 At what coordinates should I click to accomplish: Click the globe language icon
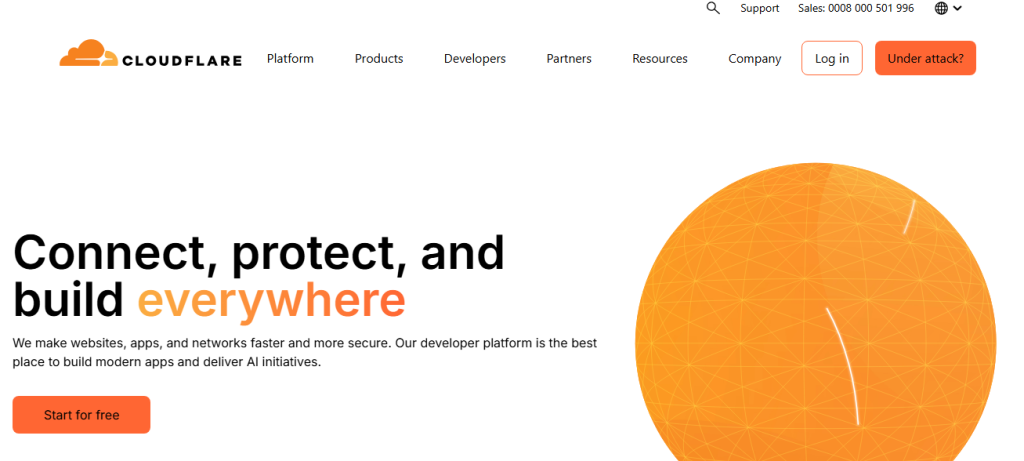coord(941,8)
